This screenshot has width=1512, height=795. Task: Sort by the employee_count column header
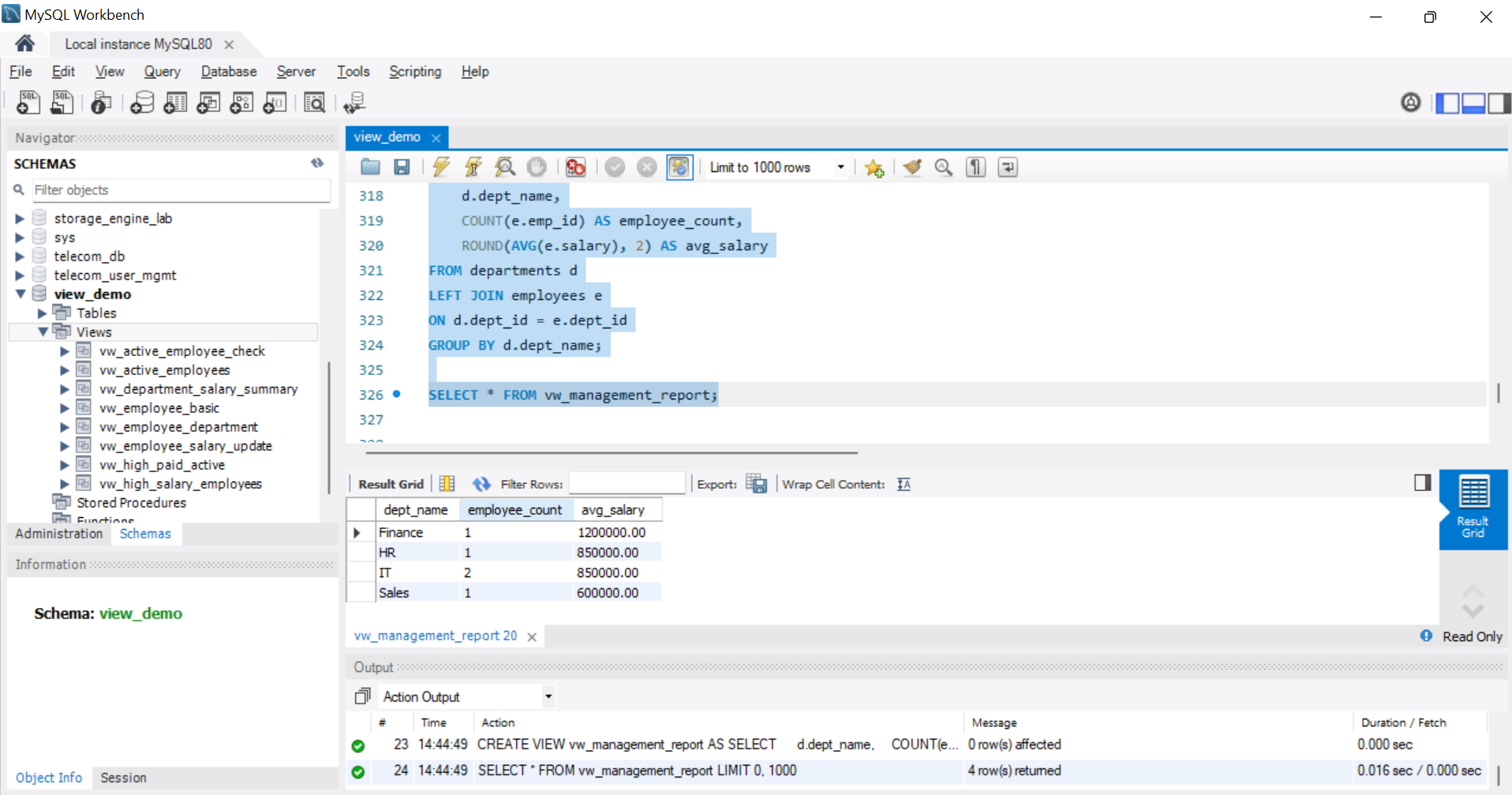[515, 510]
